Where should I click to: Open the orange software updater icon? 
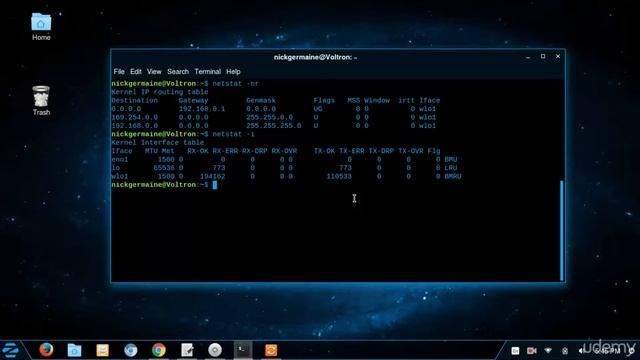pos(271,350)
